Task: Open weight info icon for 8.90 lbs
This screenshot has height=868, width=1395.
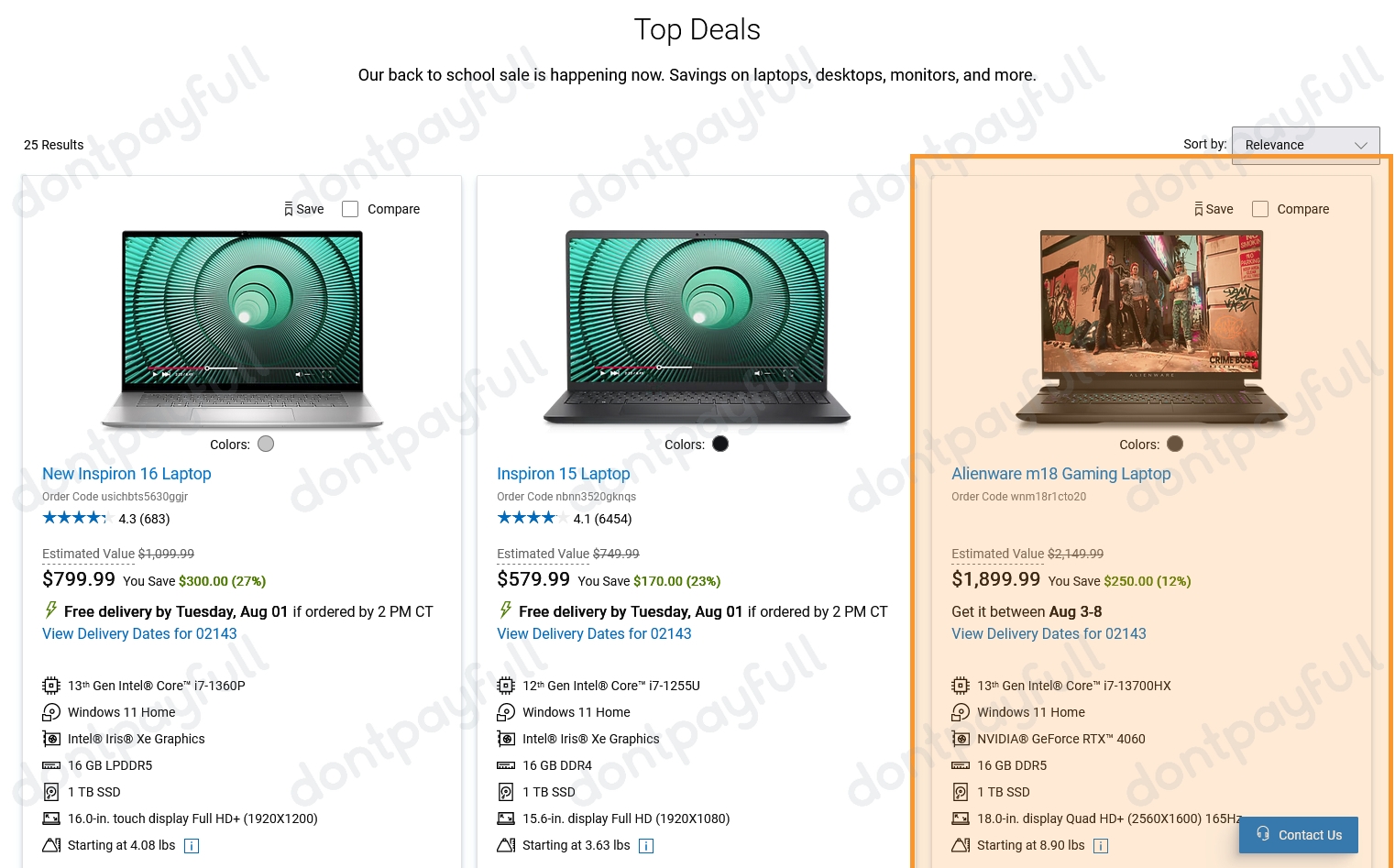Action: tap(1101, 846)
